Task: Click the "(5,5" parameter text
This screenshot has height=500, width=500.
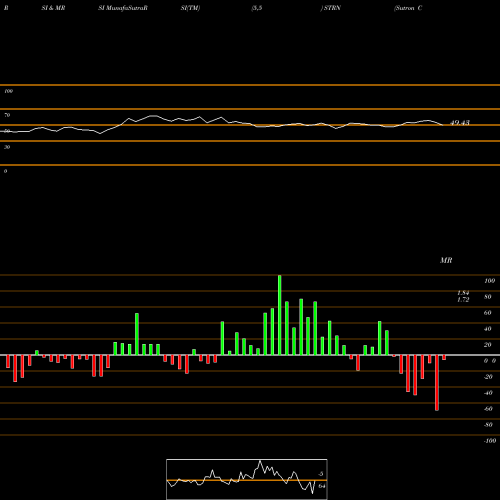Action: tap(257, 8)
